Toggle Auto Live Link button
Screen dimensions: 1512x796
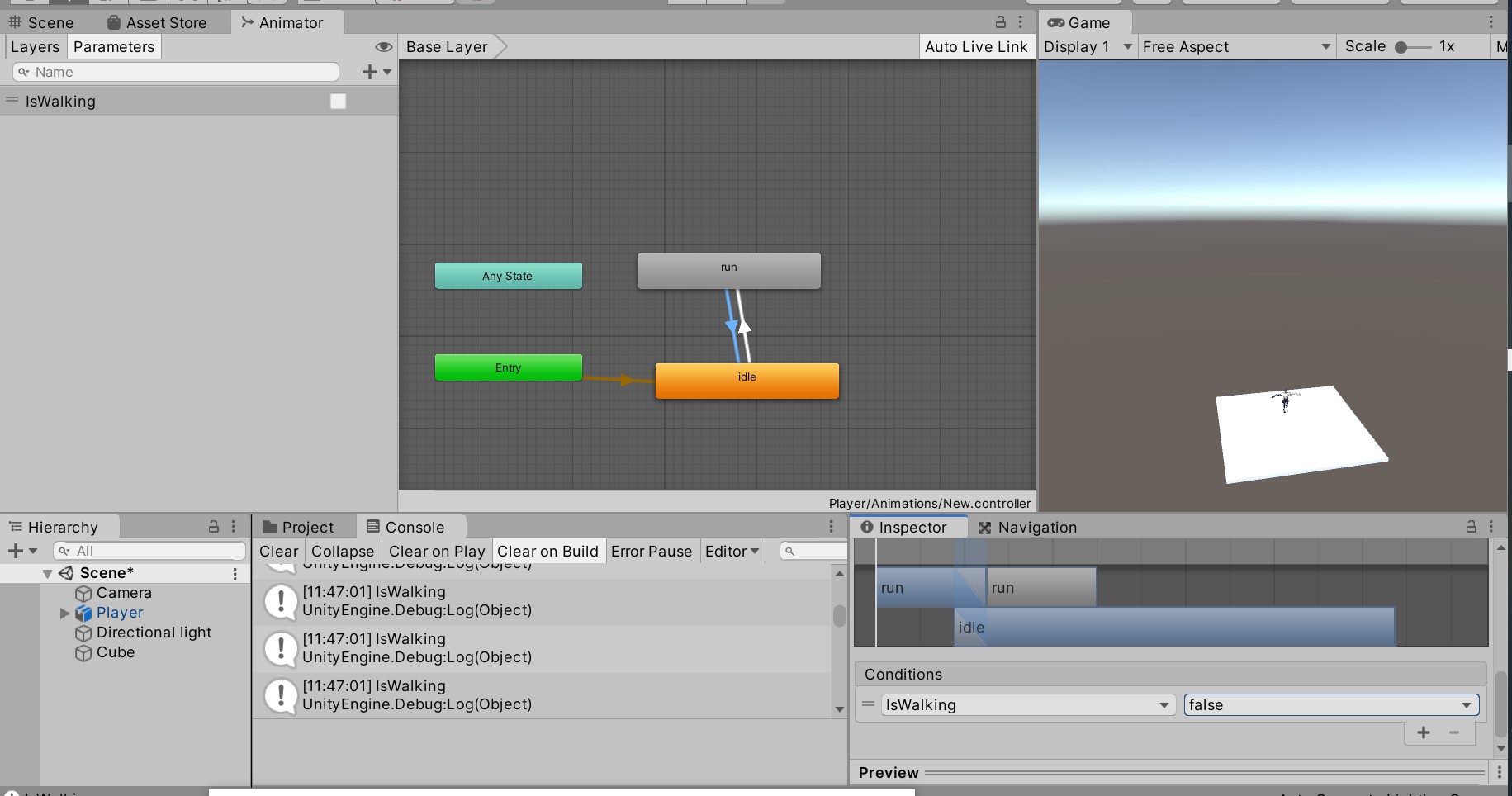click(x=976, y=47)
